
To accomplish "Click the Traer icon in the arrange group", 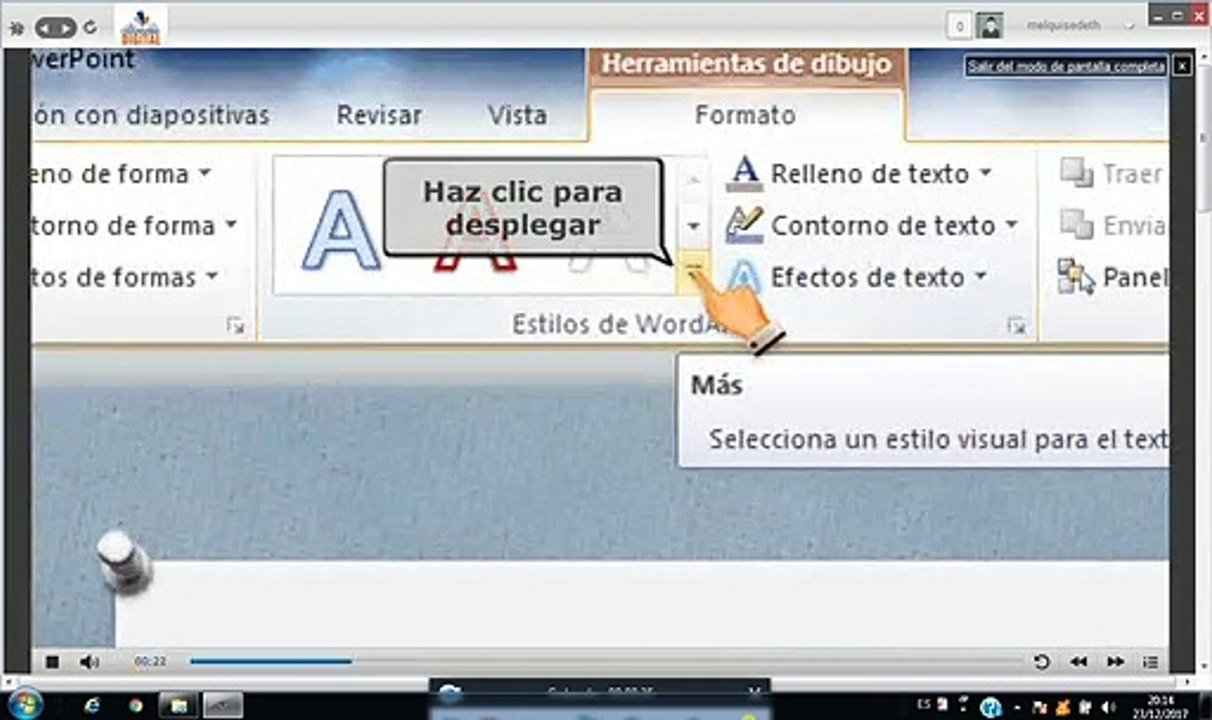I will coord(1077,173).
